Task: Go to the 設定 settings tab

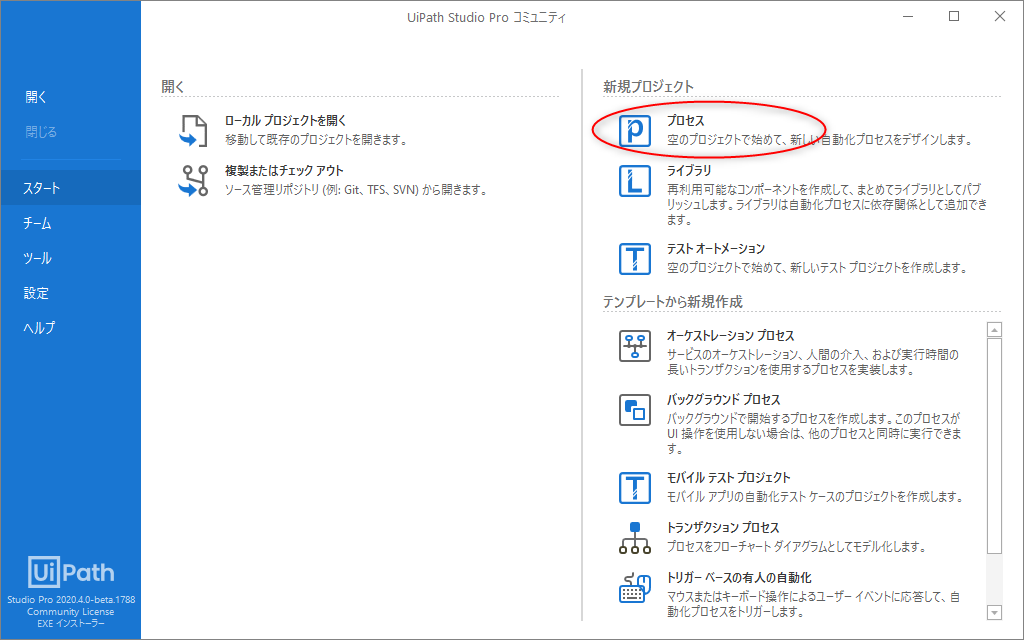Action: coord(36,293)
